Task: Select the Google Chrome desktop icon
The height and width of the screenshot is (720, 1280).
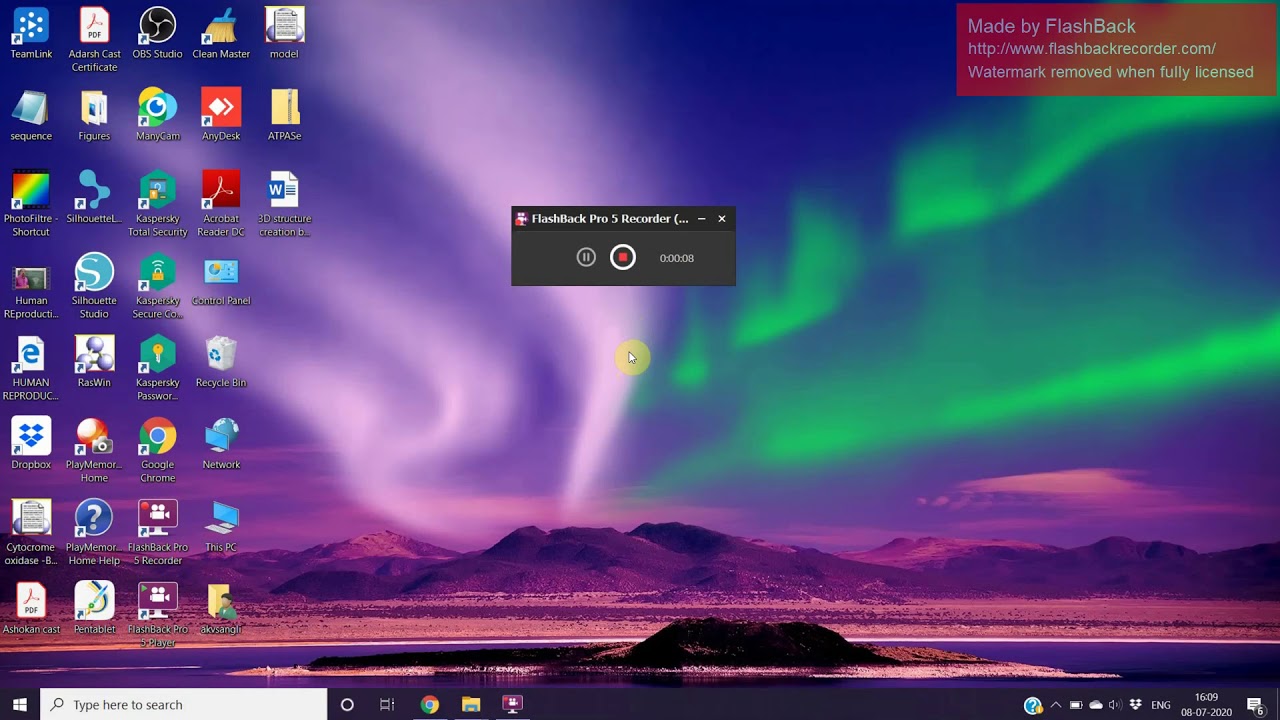Action: (x=157, y=450)
